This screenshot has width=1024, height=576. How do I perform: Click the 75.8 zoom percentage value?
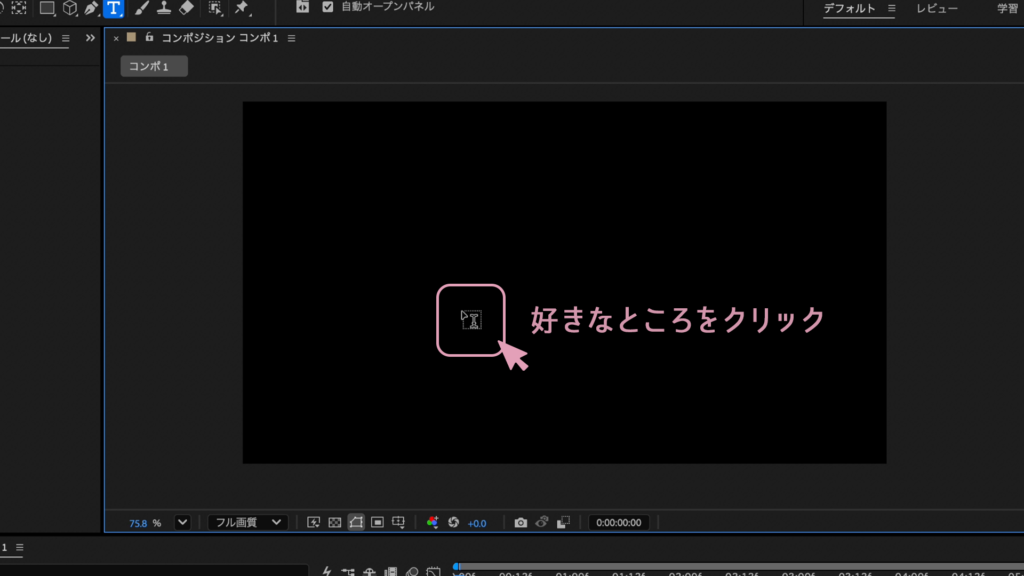138,523
